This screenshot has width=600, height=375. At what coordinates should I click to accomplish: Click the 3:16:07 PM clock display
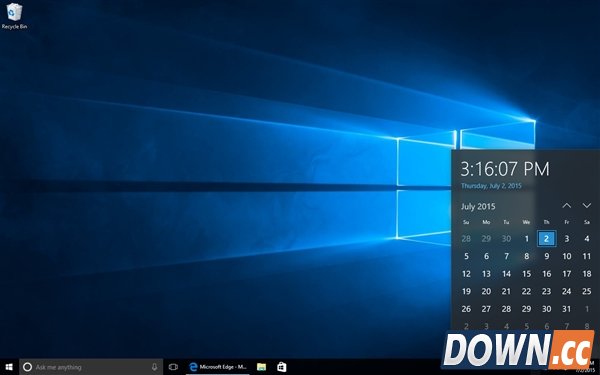click(x=505, y=169)
